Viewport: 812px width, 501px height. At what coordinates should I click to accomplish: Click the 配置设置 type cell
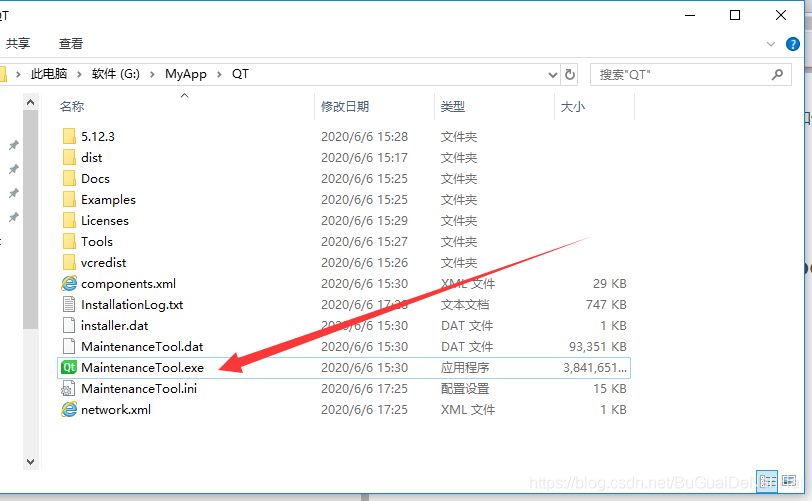(x=465, y=389)
